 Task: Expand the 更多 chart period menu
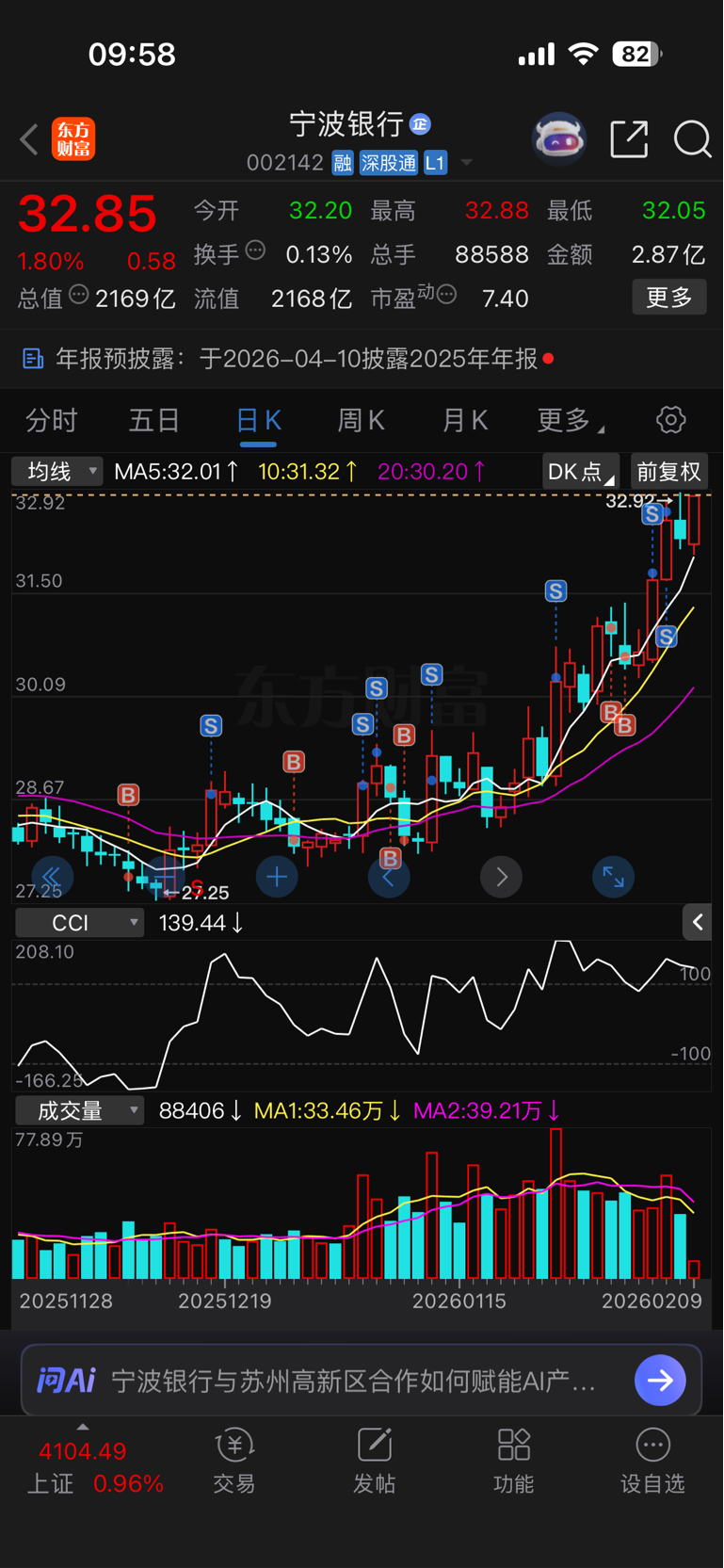(571, 420)
